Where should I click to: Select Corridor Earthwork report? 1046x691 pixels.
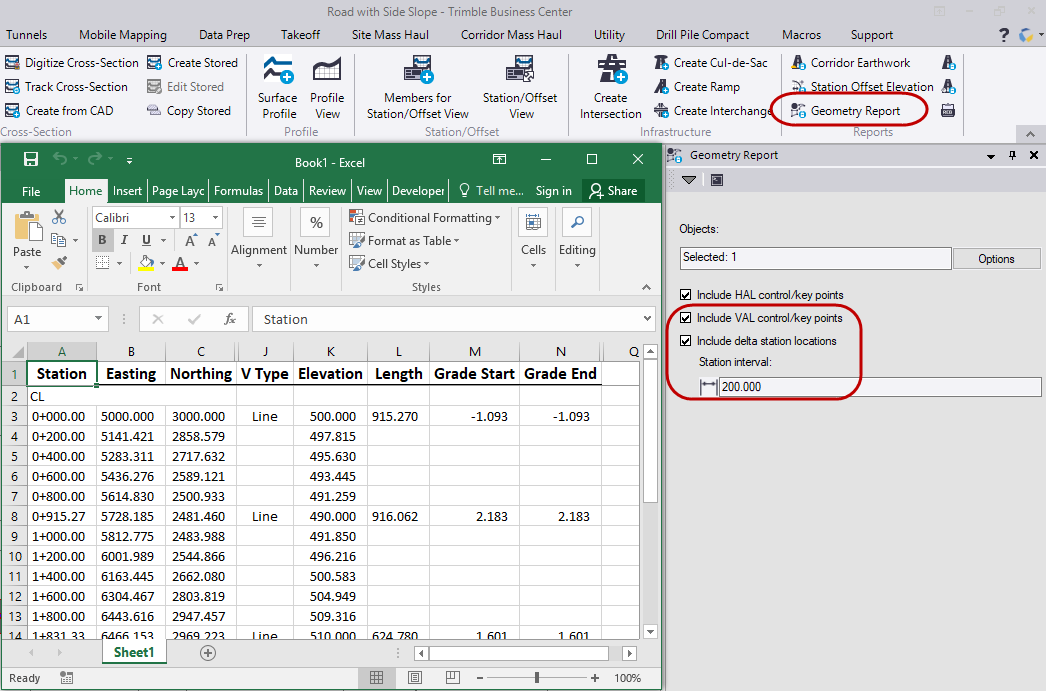859,63
